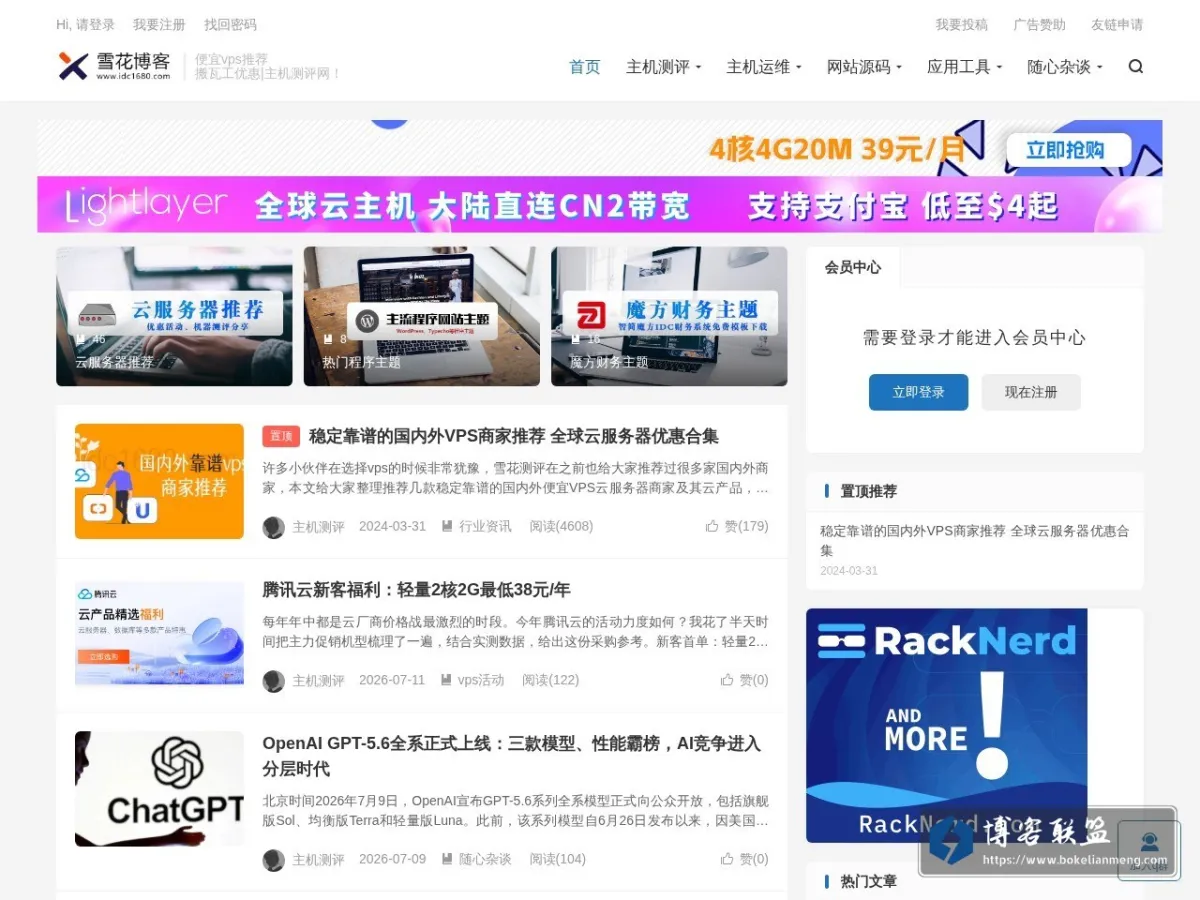Click 找回密码 link

point(230,25)
